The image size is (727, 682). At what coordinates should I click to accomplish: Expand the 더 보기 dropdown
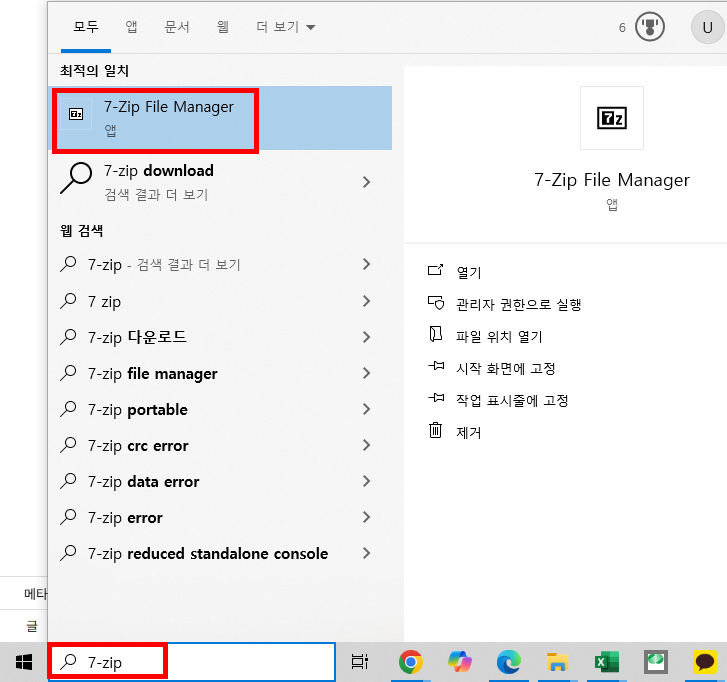(286, 27)
